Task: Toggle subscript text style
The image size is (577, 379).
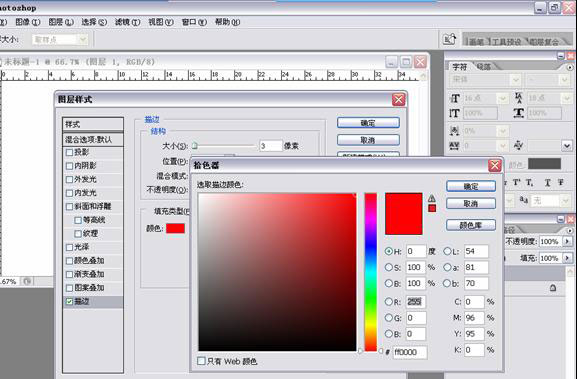Action: click(530, 183)
